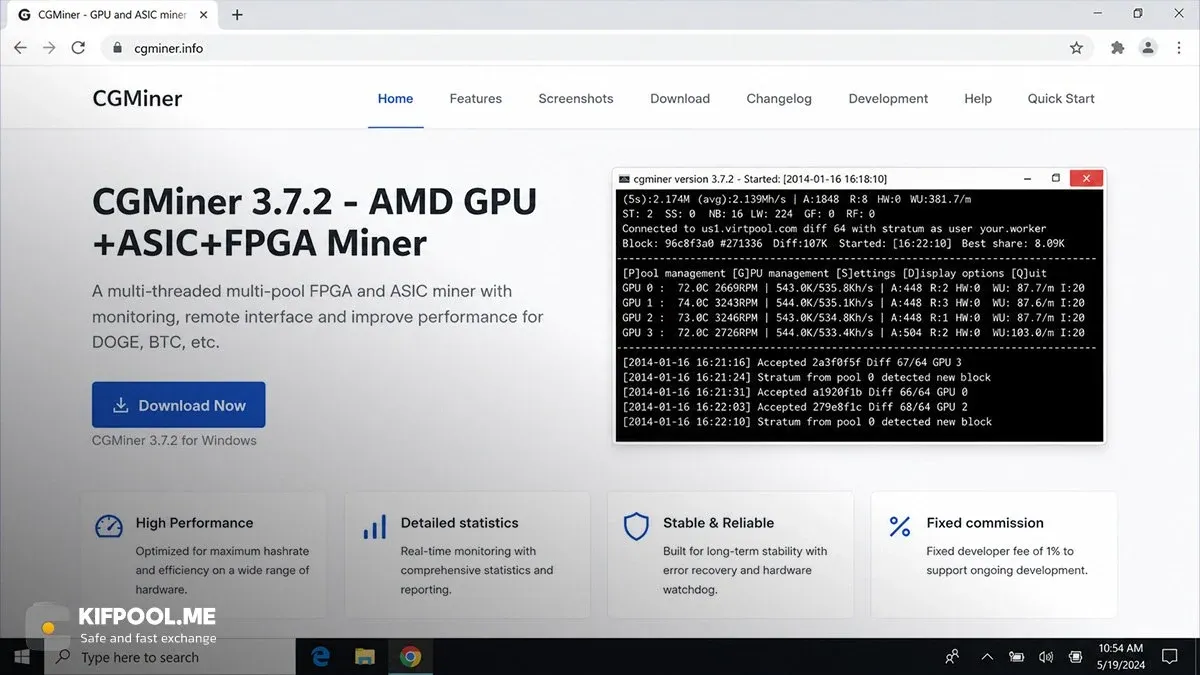1200x675 pixels.
Task: Click the GPU 0 stats row in terminal
Action: 853,288
